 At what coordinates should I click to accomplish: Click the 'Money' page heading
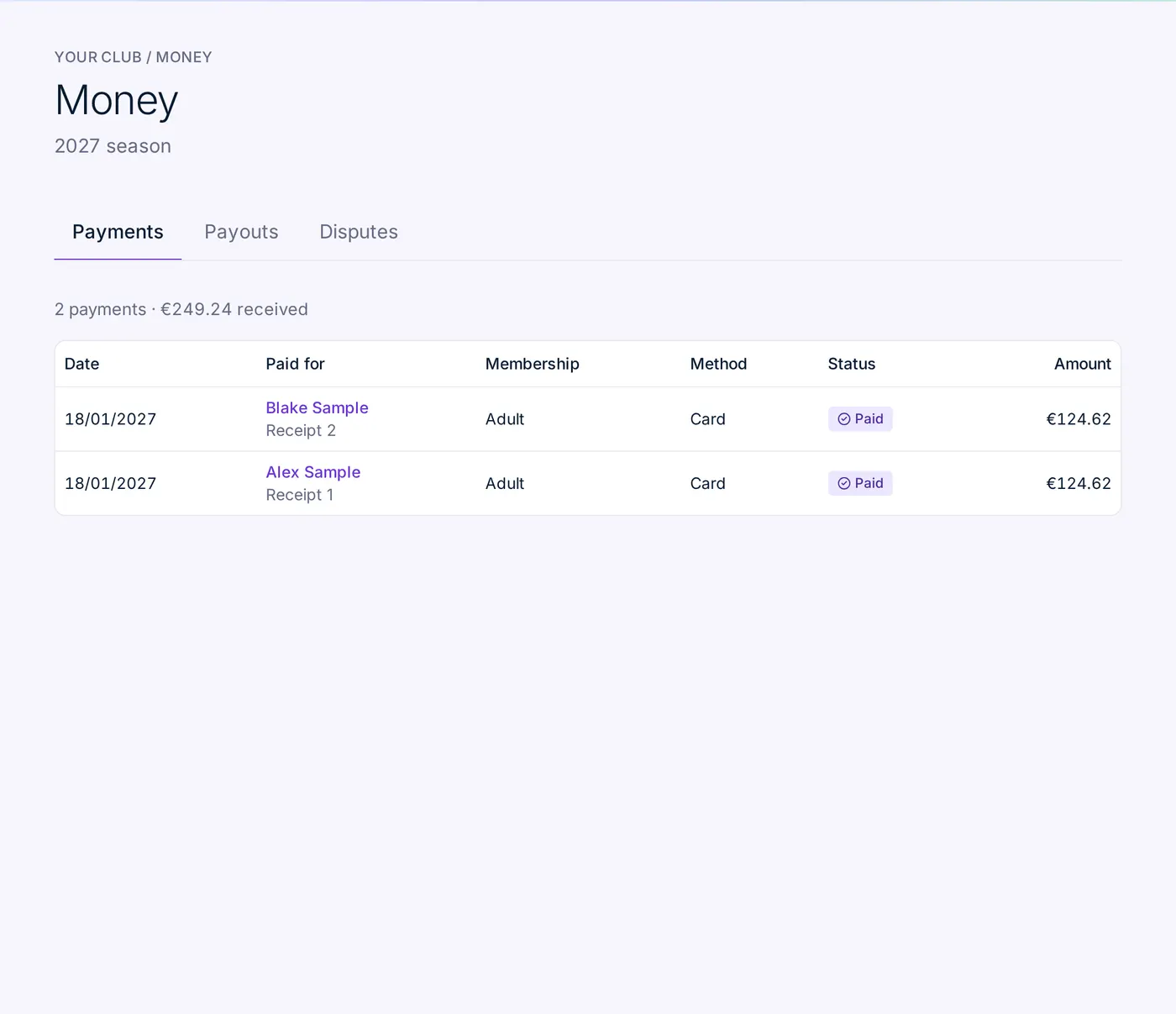[116, 101]
